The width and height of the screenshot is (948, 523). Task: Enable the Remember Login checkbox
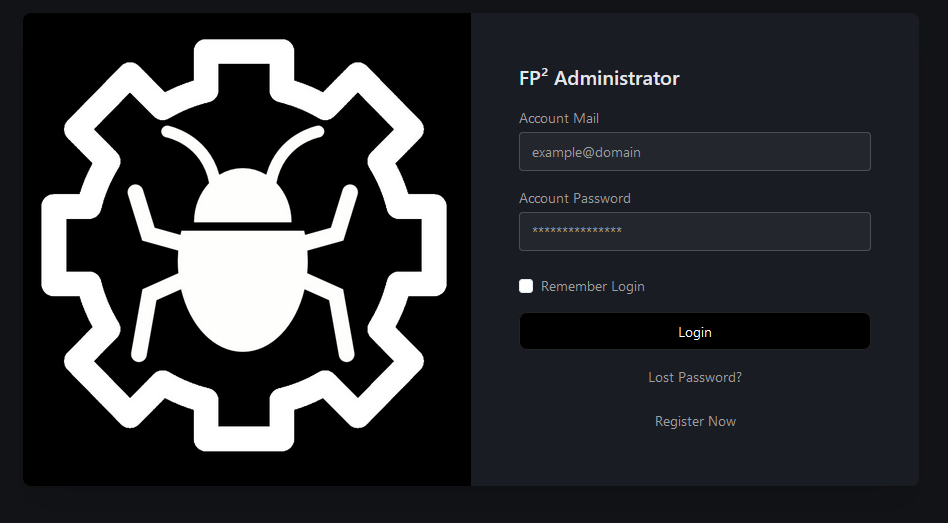point(526,286)
